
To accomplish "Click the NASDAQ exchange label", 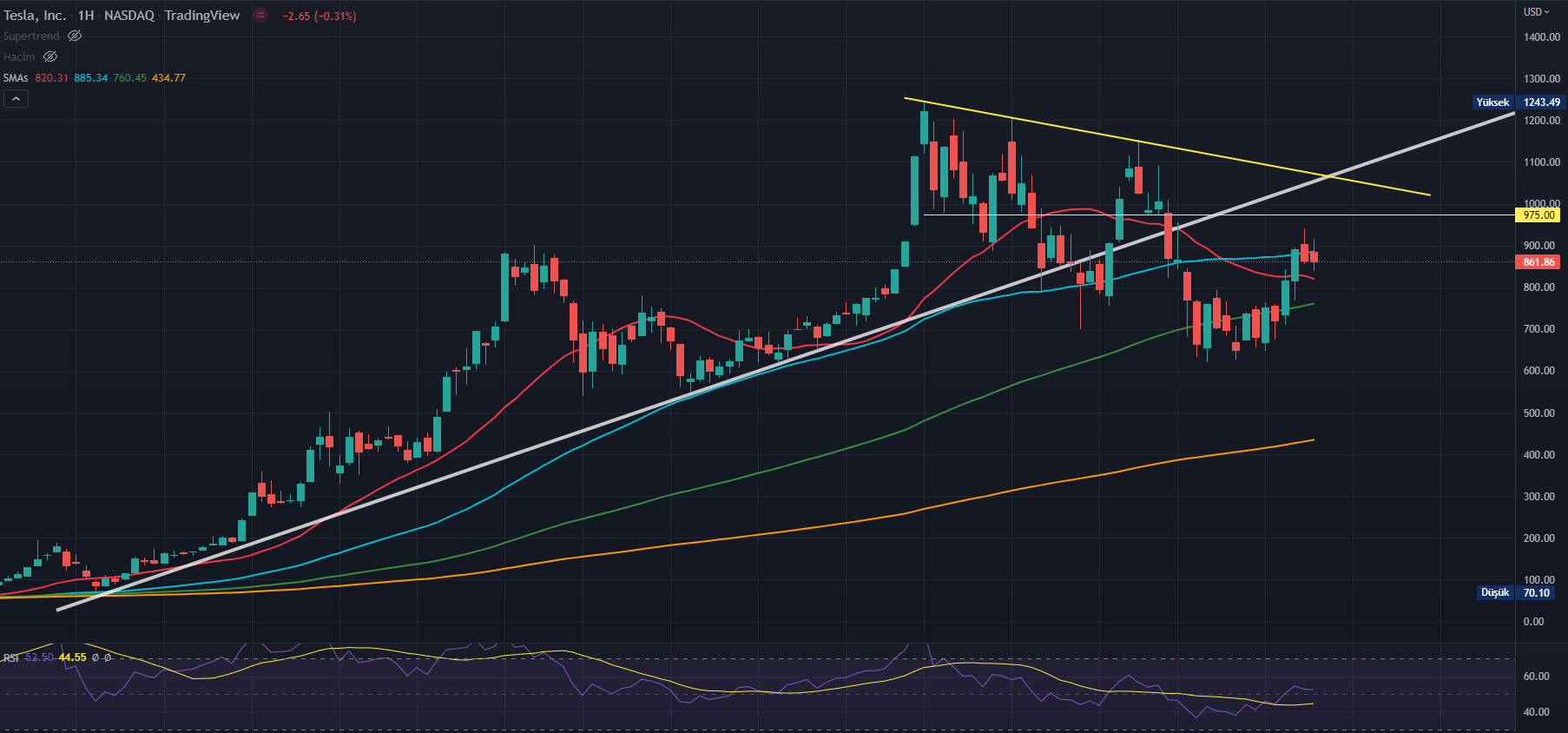I will (129, 16).
